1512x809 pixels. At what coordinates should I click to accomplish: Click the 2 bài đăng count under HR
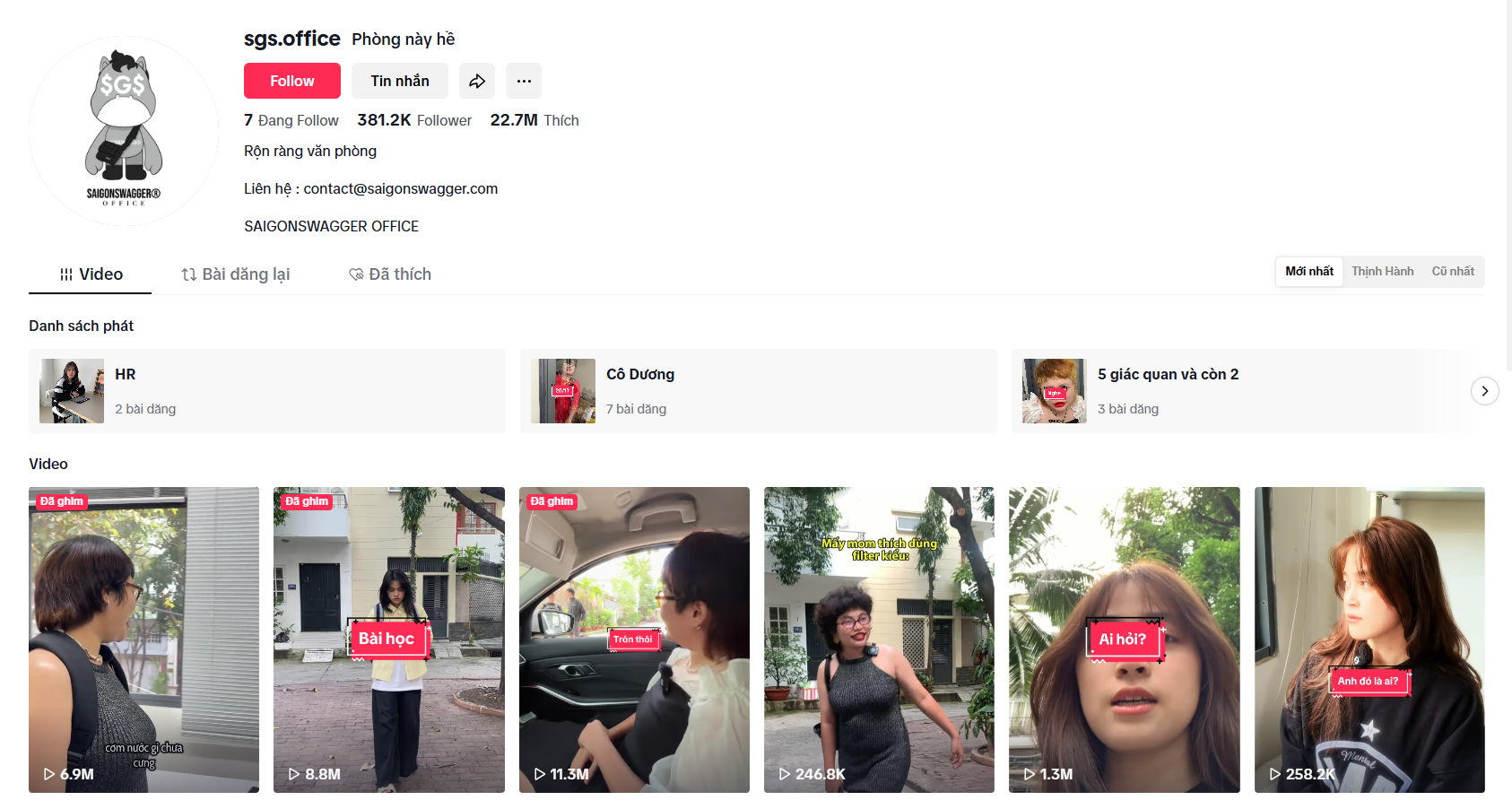[x=145, y=409]
